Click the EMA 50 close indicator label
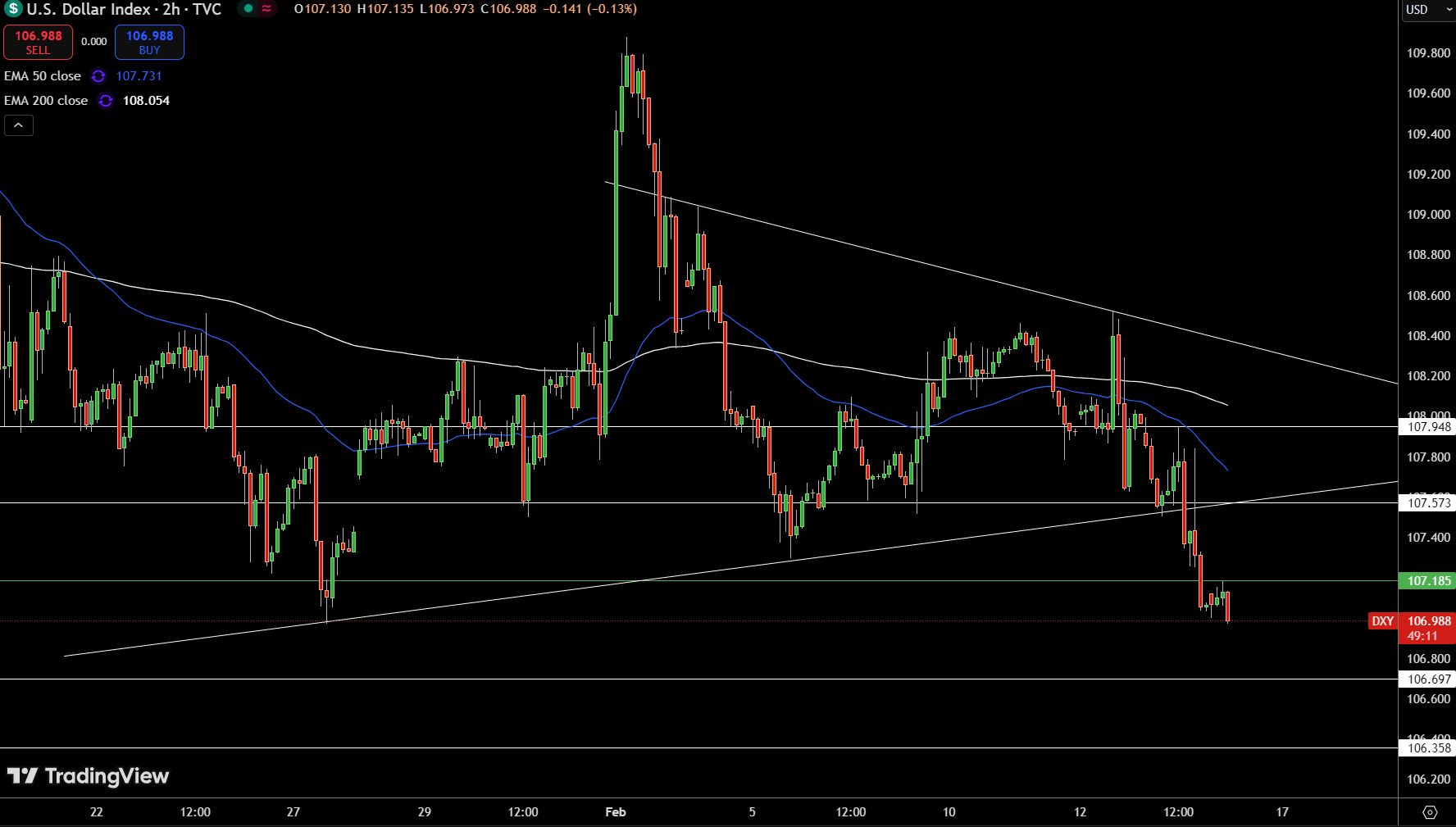 pos(43,76)
